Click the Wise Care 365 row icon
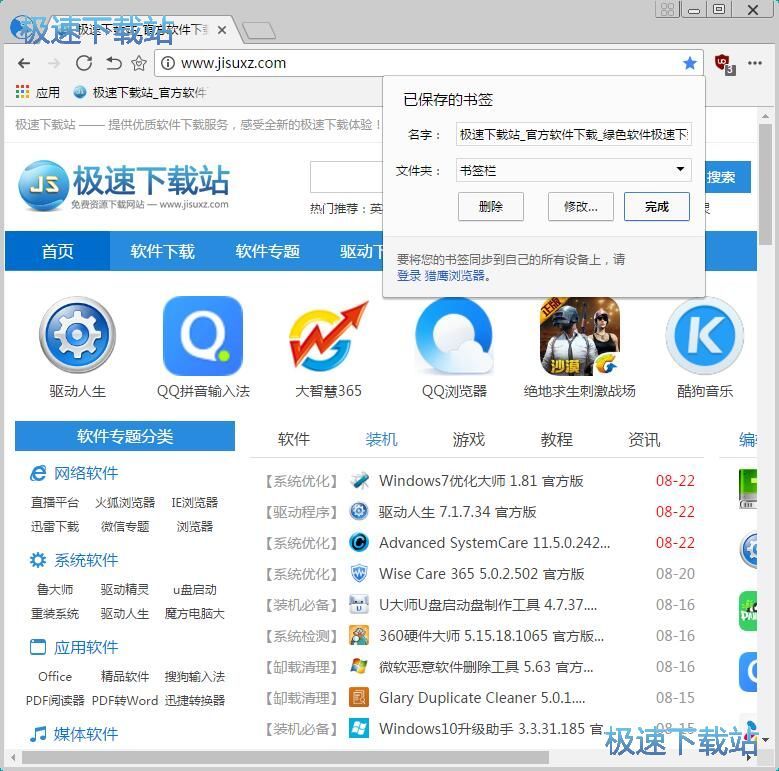 359,574
